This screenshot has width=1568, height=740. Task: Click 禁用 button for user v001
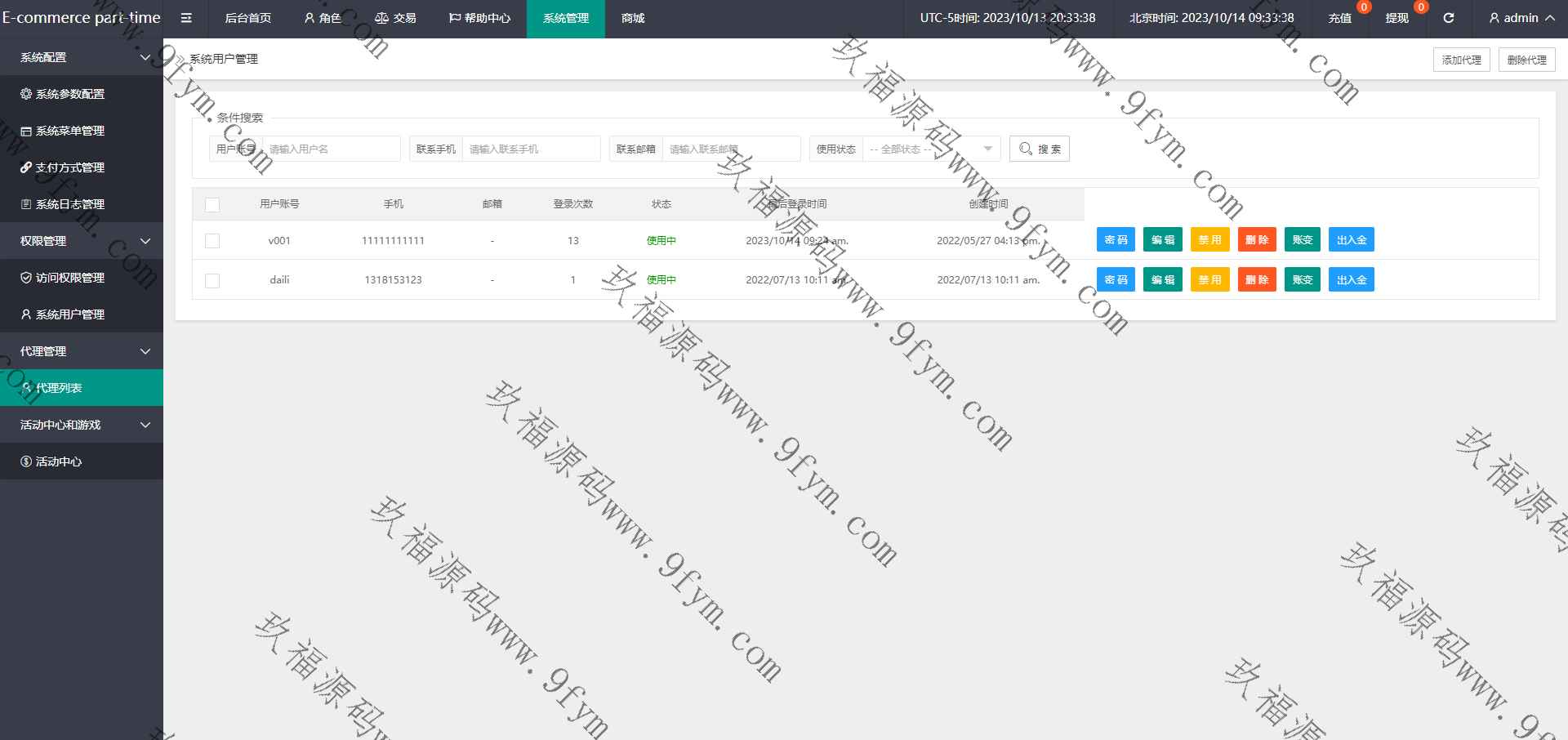point(1209,240)
